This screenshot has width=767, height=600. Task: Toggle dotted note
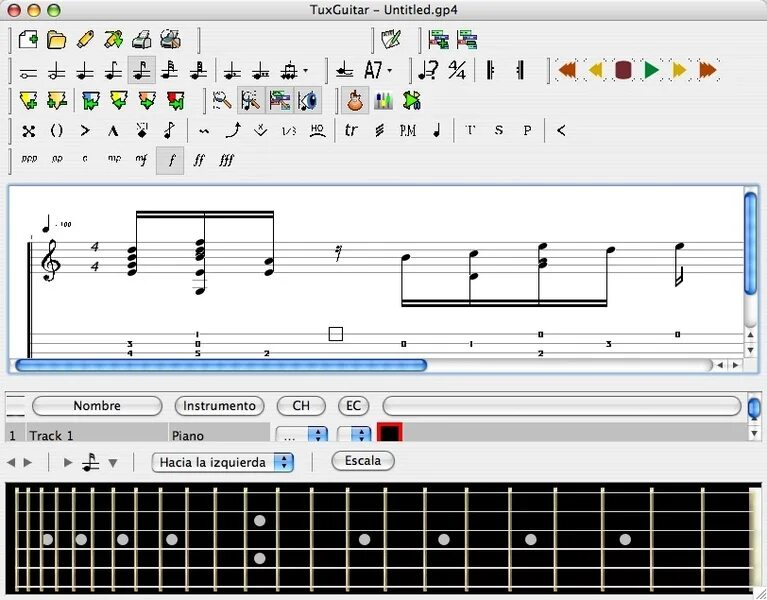click(232, 71)
